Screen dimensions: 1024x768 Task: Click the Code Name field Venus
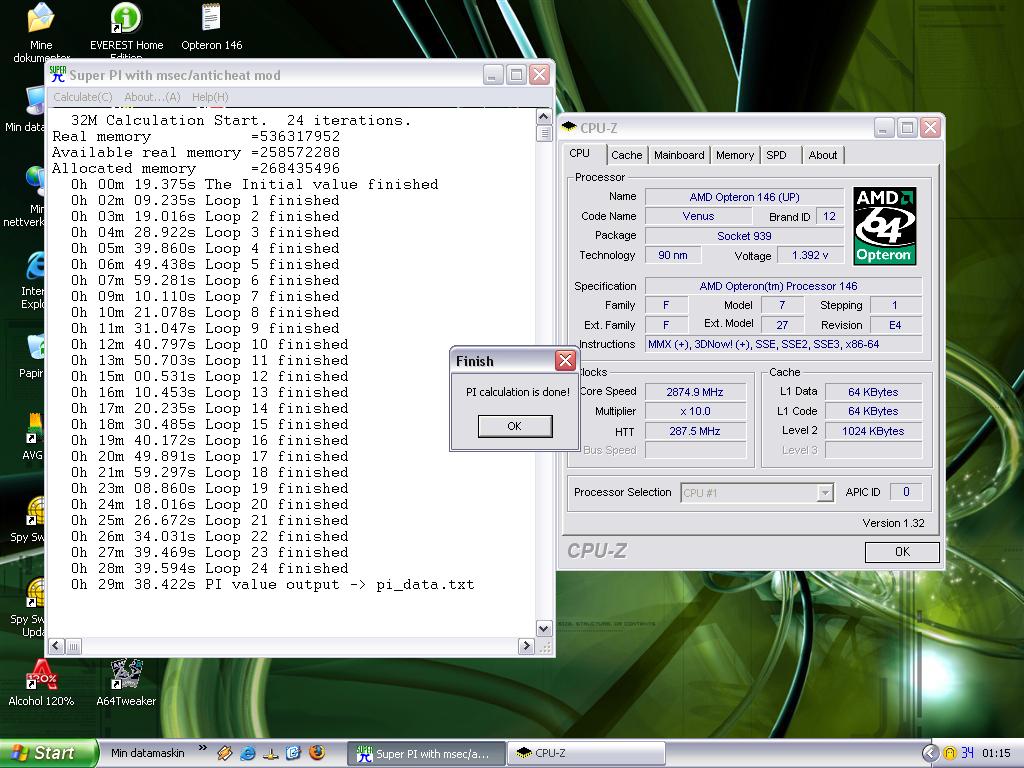pos(698,216)
